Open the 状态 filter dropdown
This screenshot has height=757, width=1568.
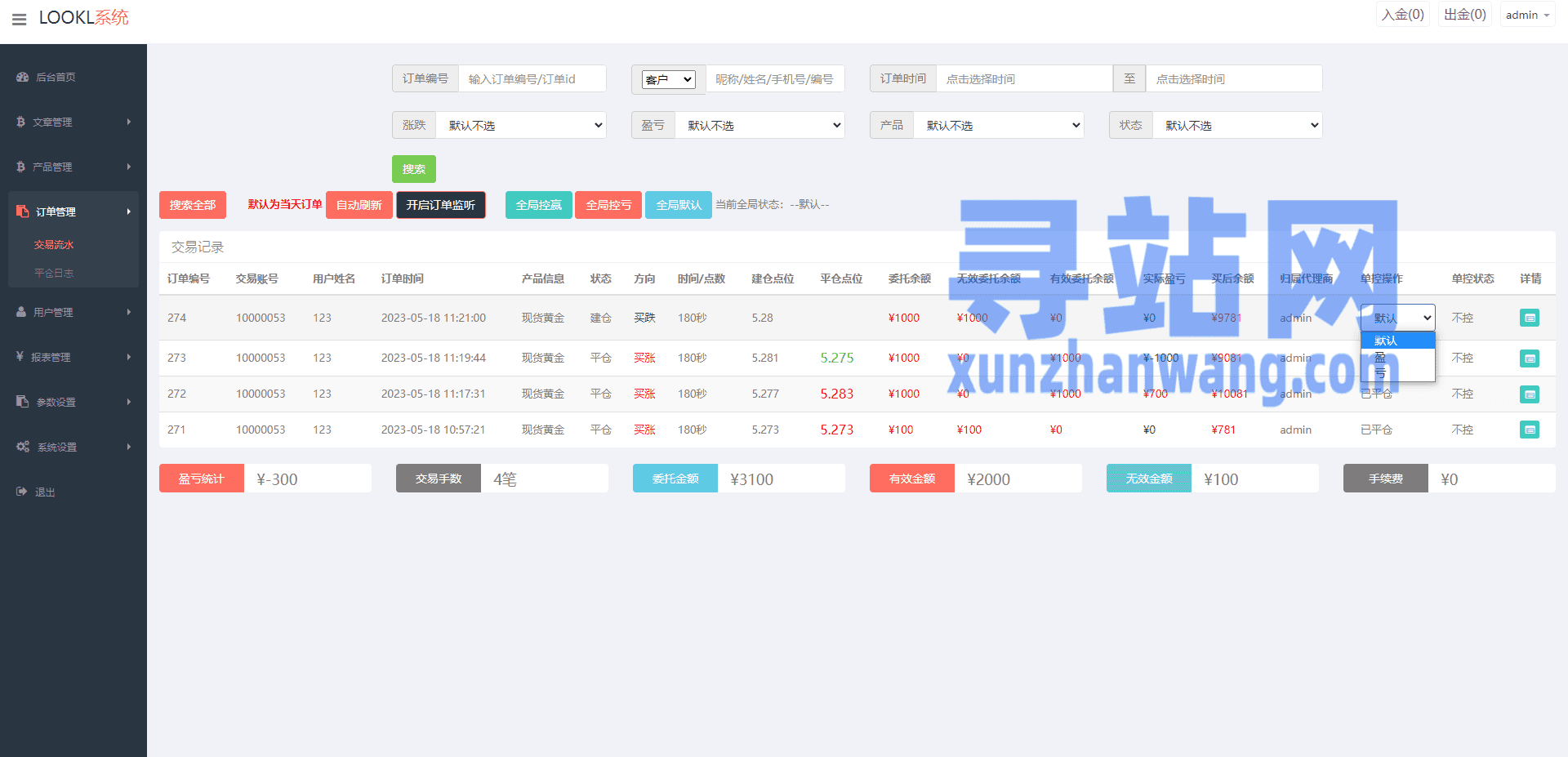1237,125
